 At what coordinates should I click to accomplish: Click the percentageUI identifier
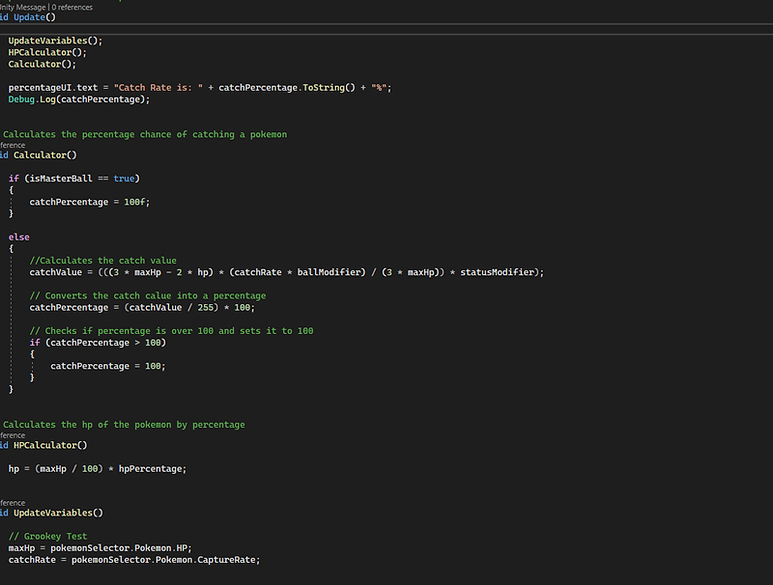click(x=39, y=88)
